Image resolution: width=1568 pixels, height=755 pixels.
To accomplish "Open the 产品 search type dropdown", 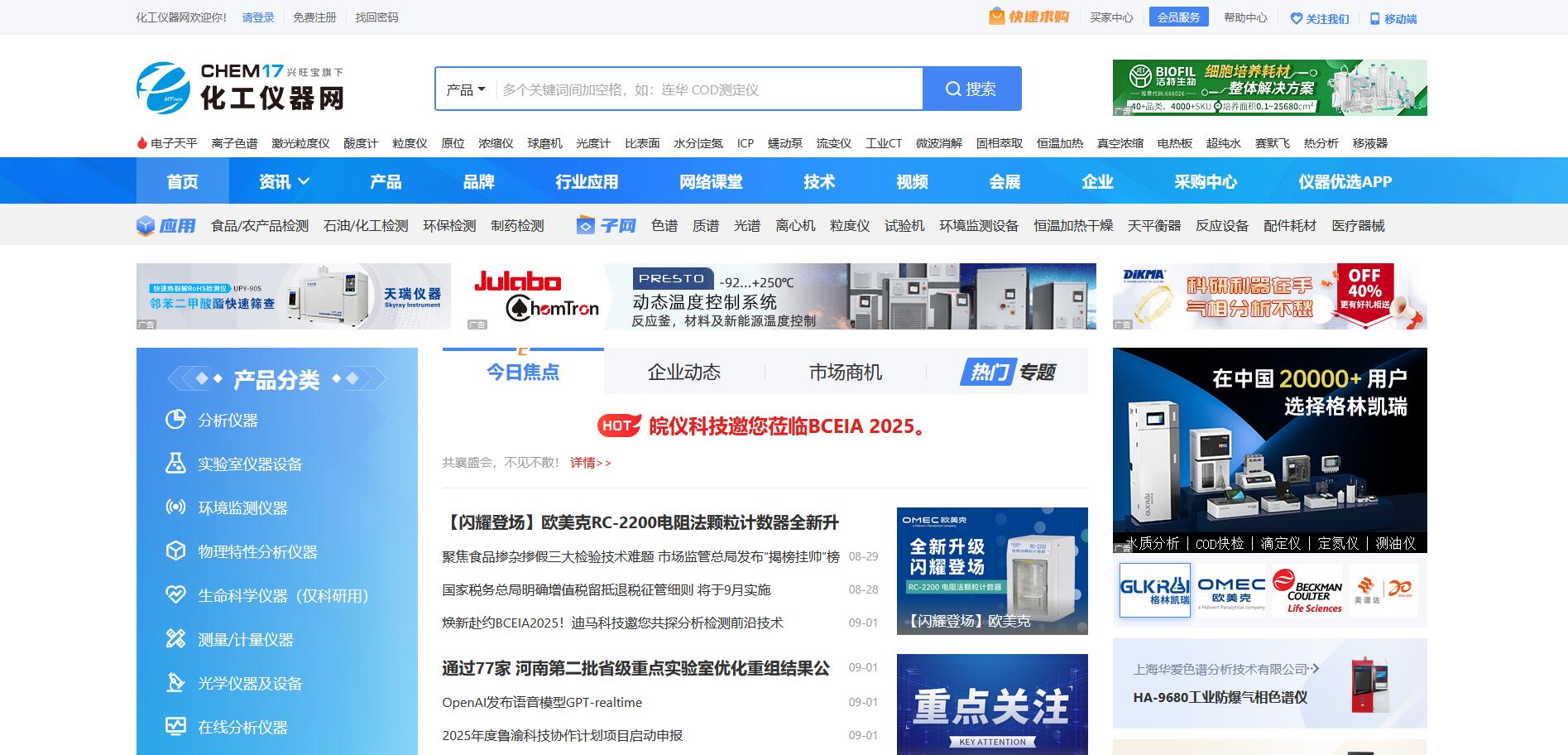I will click(x=466, y=89).
